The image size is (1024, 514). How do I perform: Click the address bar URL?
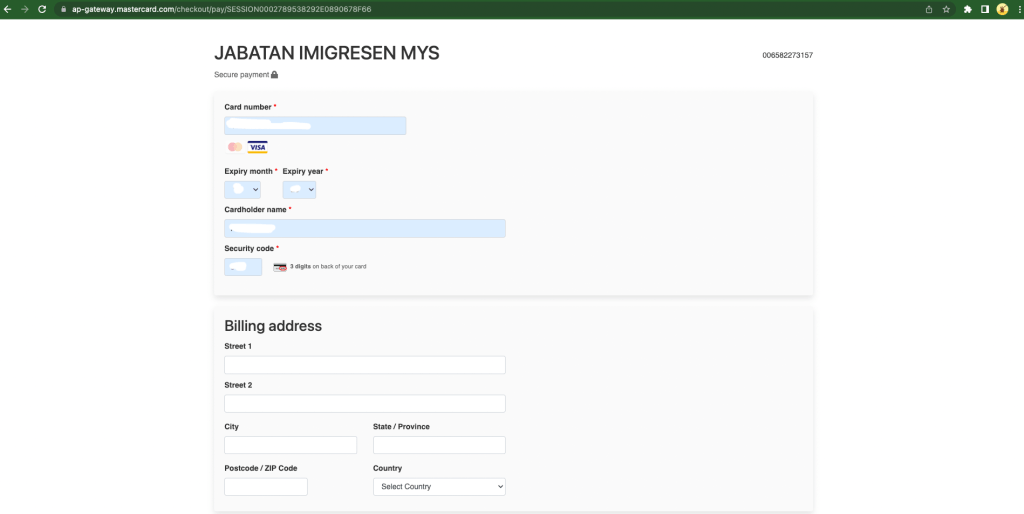[222, 10]
